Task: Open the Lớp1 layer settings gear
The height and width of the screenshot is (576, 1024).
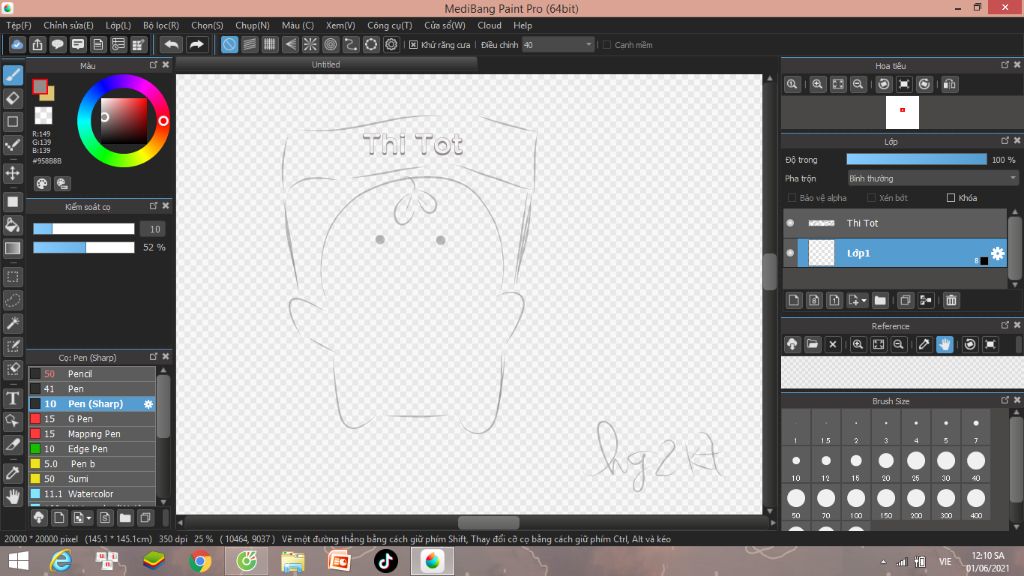Action: [997, 253]
